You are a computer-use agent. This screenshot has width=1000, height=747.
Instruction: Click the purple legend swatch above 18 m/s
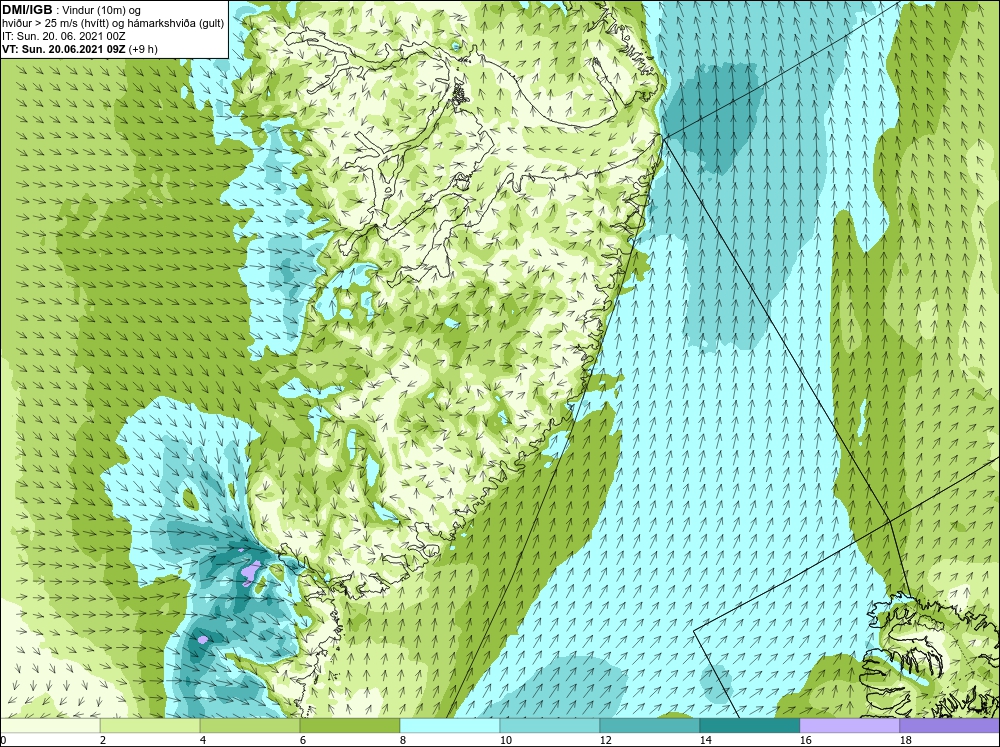click(950, 725)
